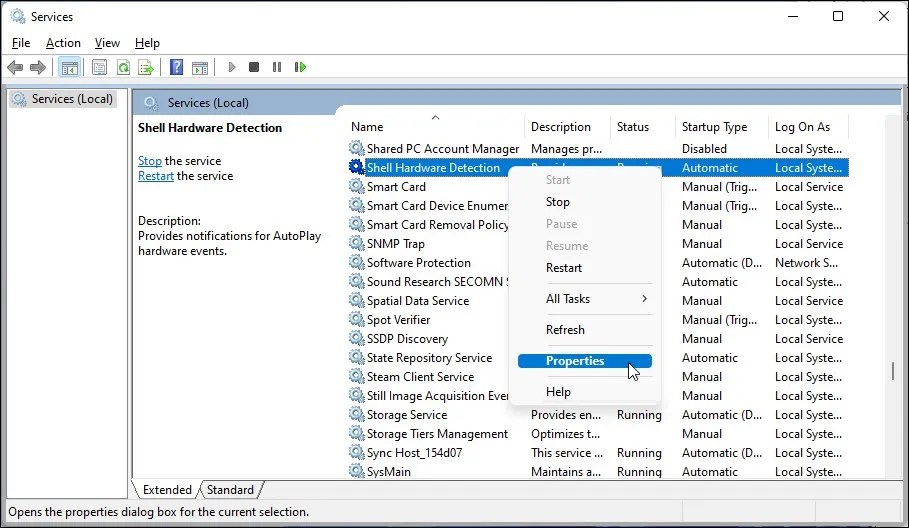The image size is (909, 528).
Task: Choose Refresh in the context menu
Action: point(585,330)
